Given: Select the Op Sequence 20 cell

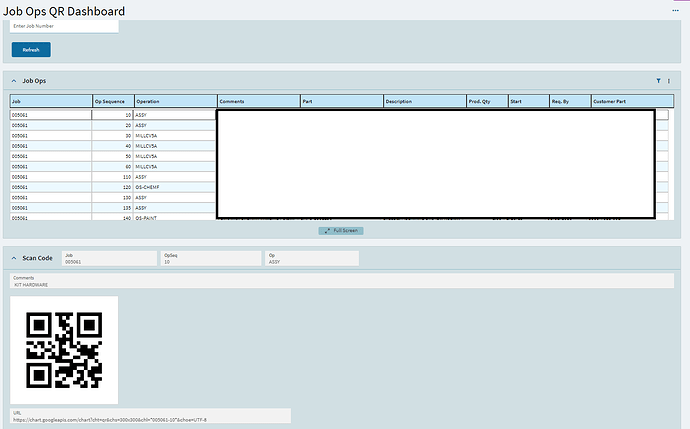Looking at the screenshot, I should pos(113,125).
